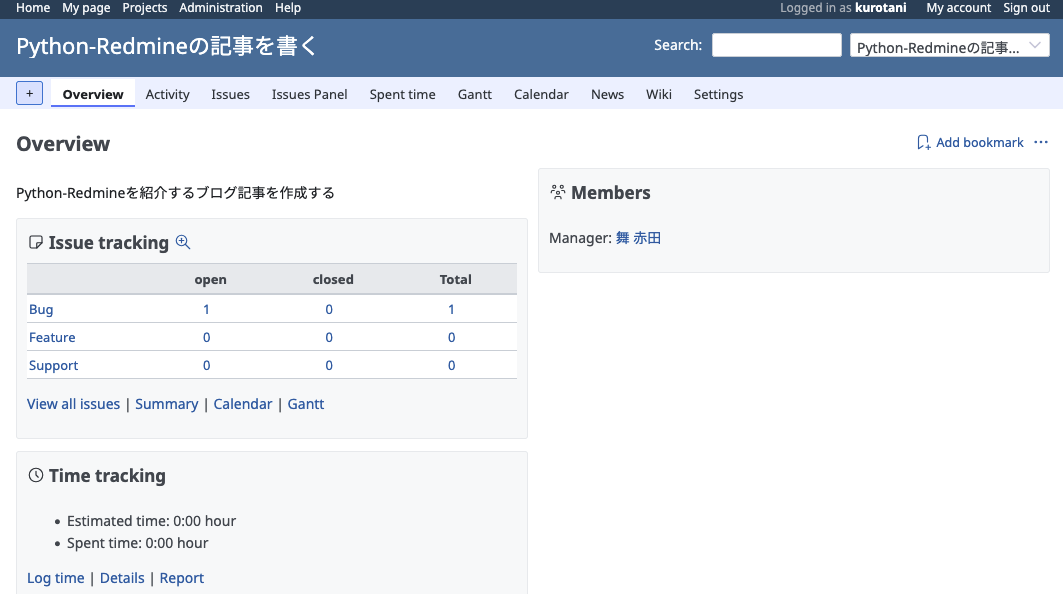Open the Summary link under issue tracking

click(167, 404)
